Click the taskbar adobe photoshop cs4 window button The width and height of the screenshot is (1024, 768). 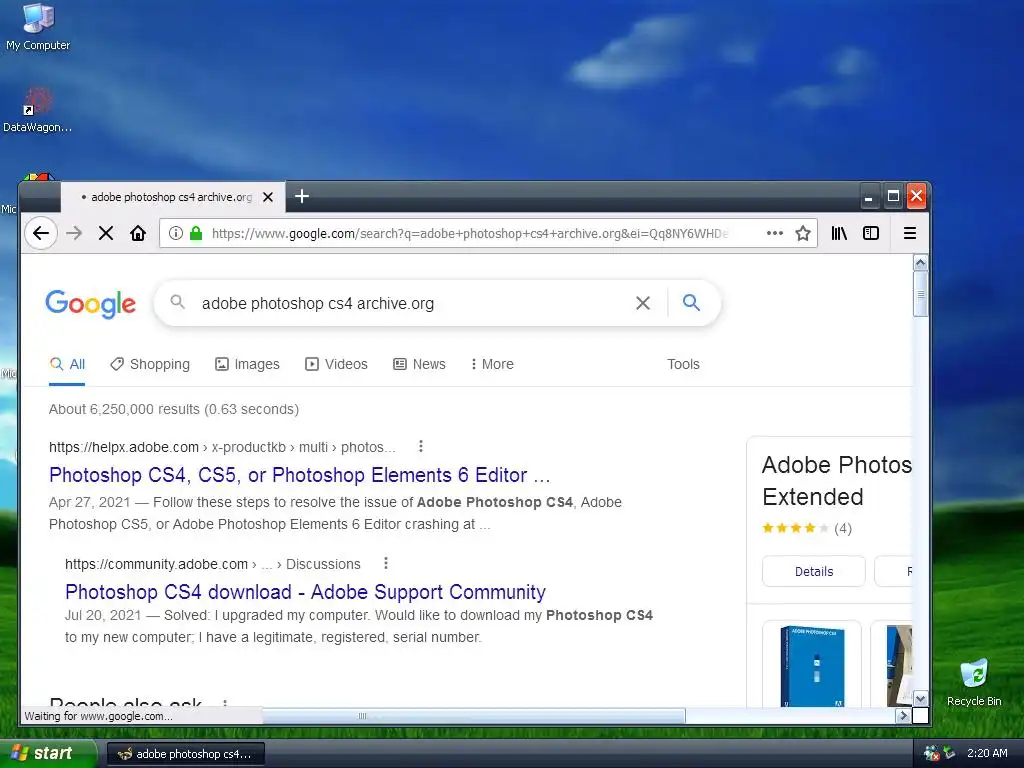[185, 754]
